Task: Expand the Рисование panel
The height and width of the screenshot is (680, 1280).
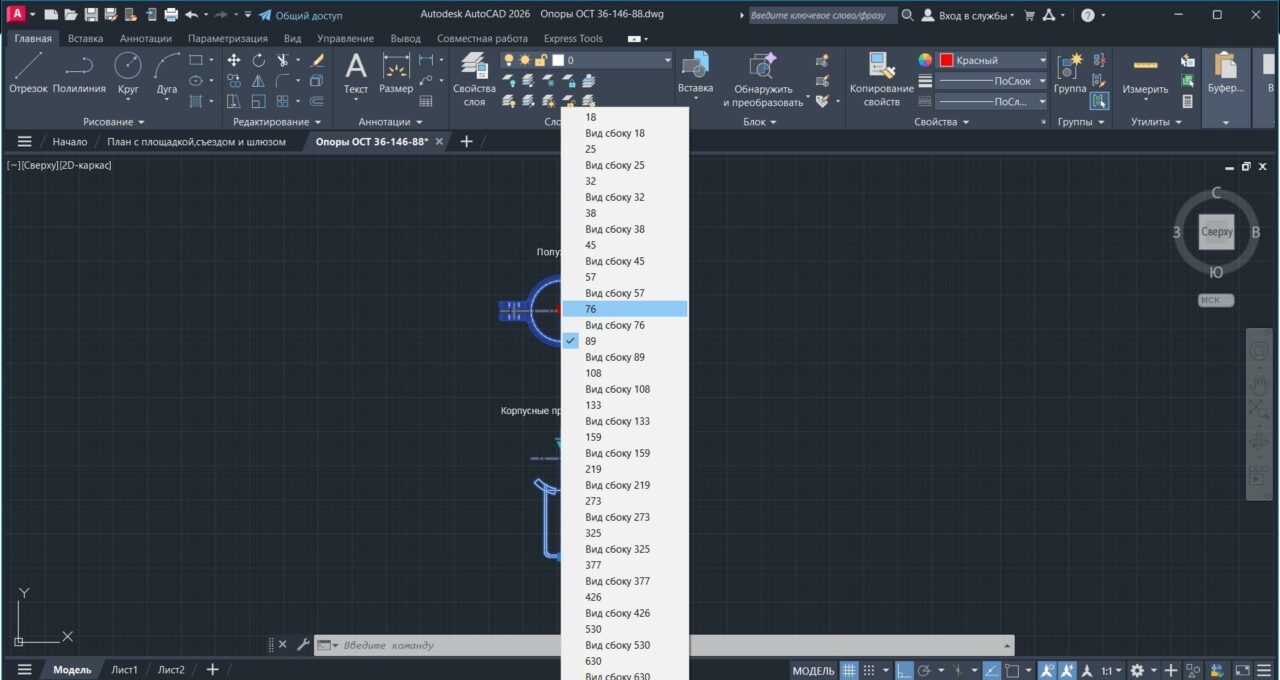Action: 113,122
